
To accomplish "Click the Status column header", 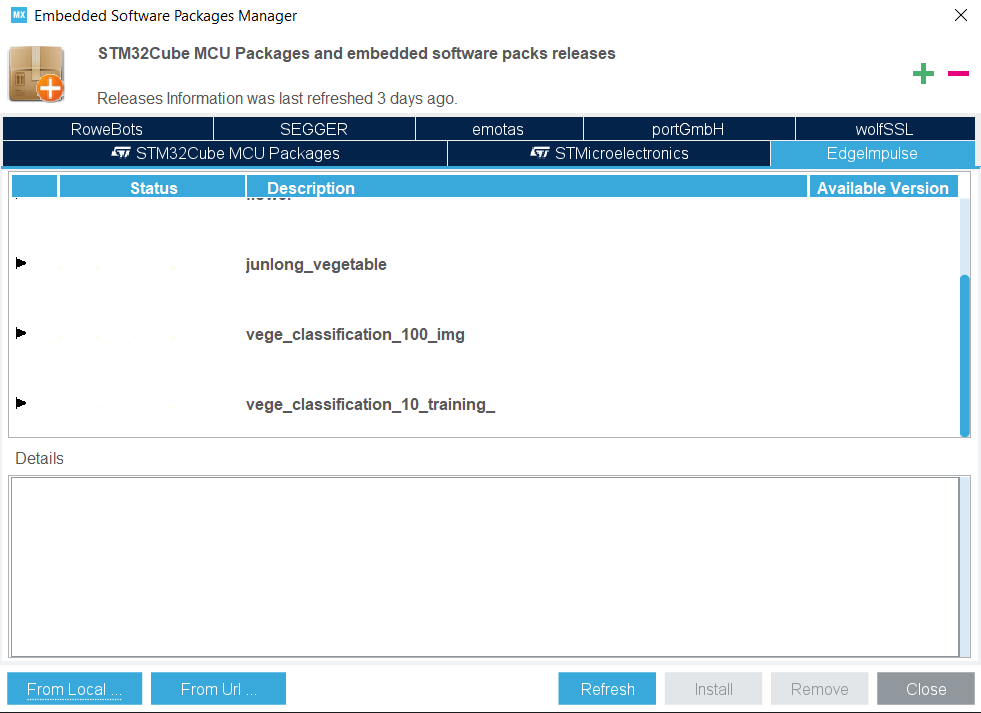I will pyautogui.click(x=153, y=187).
